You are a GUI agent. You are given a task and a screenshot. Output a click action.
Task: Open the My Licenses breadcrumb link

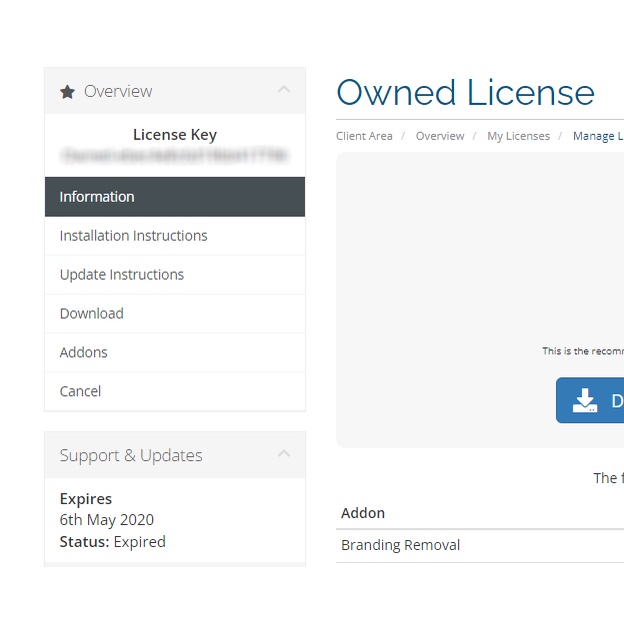tap(518, 136)
